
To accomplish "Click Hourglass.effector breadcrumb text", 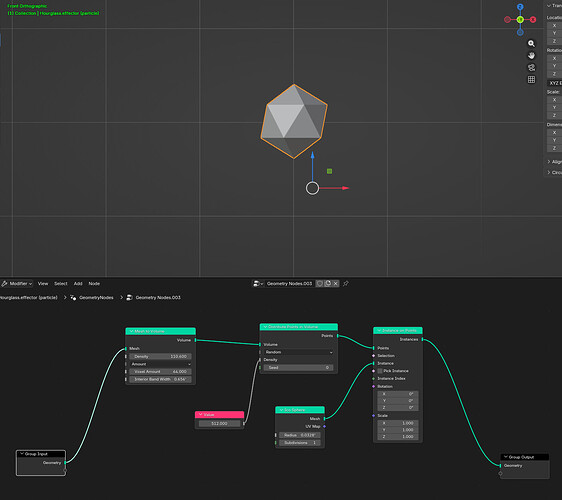I will (x=29, y=297).
